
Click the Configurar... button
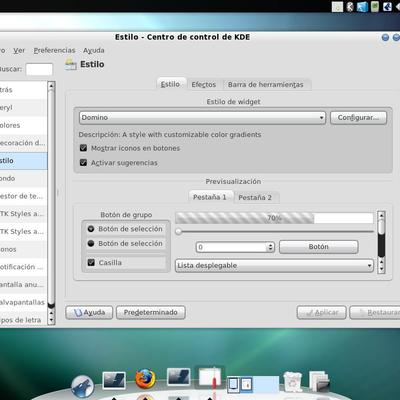tap(358, 118)
